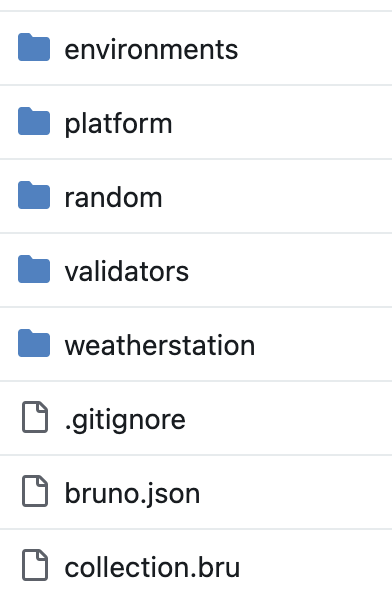Click the folder icon beside weatherstation

tap(34, 343)
